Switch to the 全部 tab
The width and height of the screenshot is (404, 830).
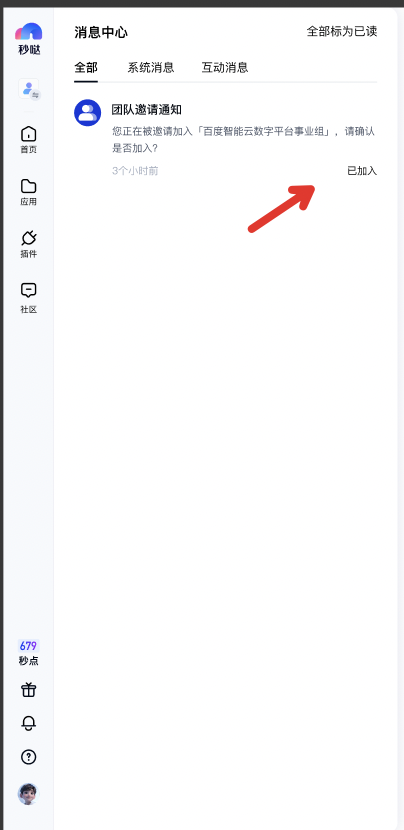click(86, 68)
